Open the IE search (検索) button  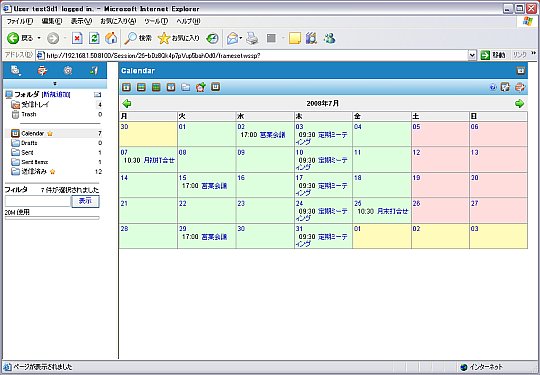[x=138, y=38]
